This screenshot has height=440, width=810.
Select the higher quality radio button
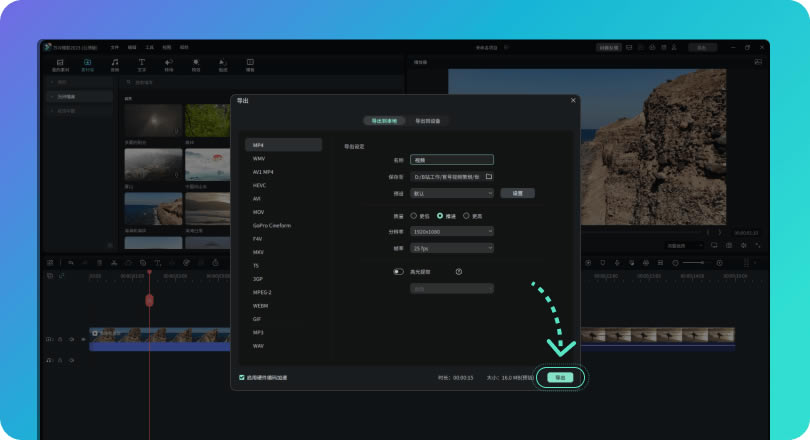point(466,215)
